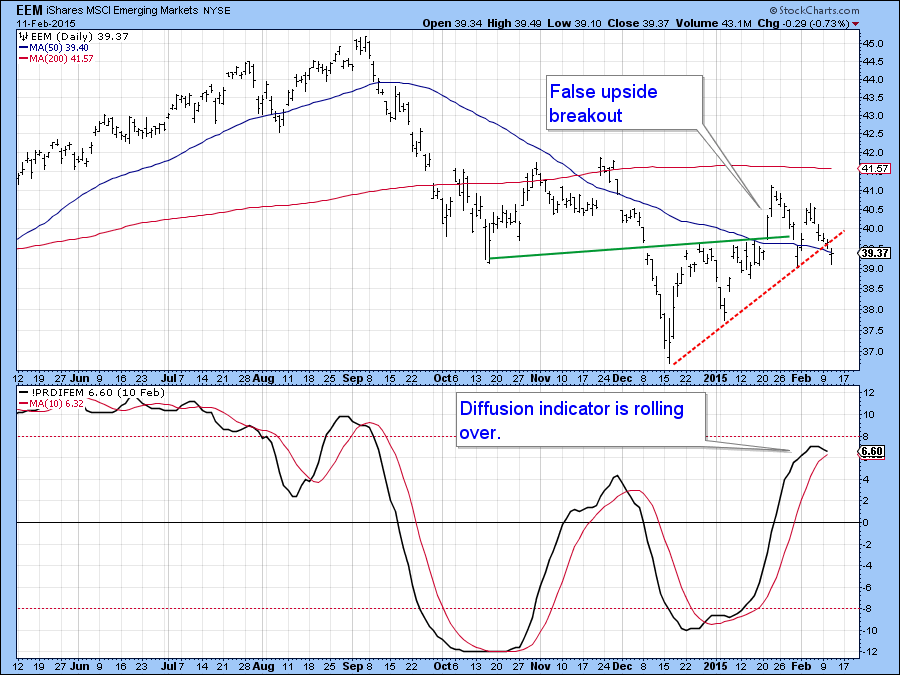Select the iShares MSCI Emerging Markets name
Image resolution: width=900 pixels, height=675 pixels.
click(x=122, y=10)
